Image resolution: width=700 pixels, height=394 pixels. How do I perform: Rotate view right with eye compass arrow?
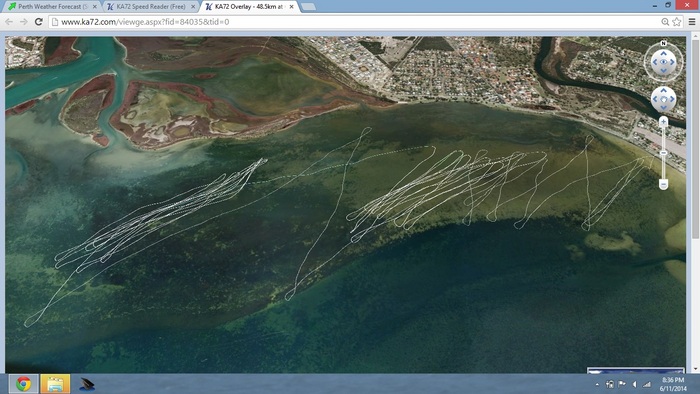point(672,62)
